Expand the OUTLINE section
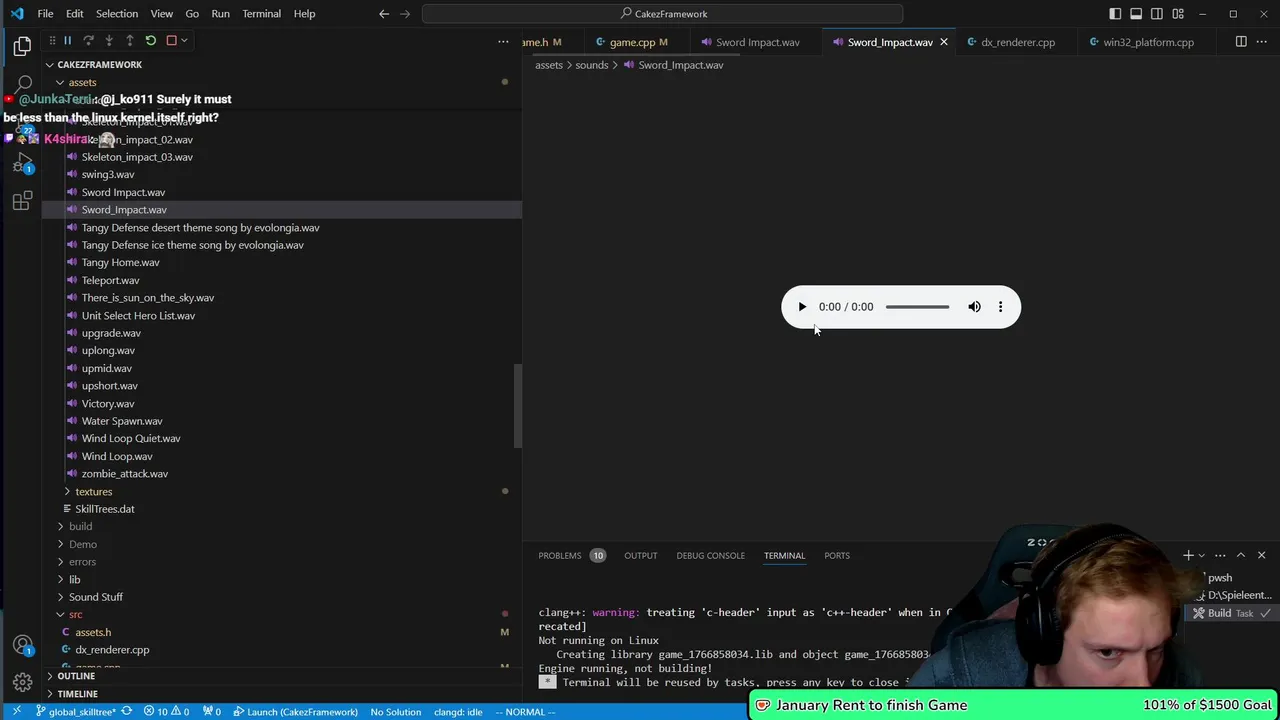 76,676
